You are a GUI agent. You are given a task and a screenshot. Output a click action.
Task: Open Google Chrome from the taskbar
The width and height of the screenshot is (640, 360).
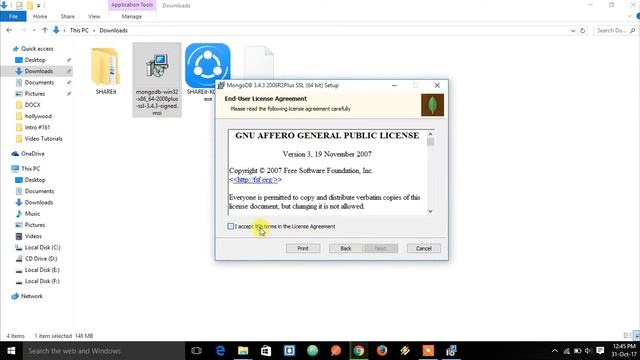pyautogui.click(x=359, y=351)
